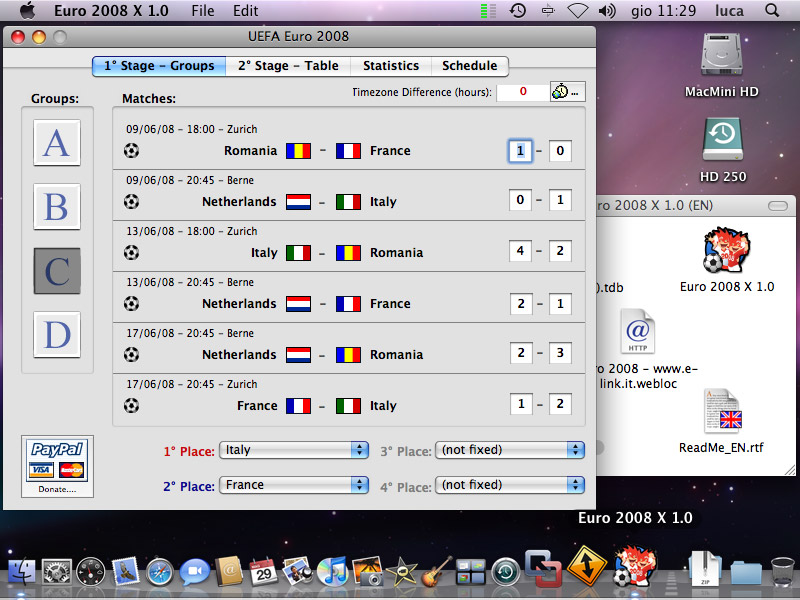
Task: Select Group D button
Action: 56,334
